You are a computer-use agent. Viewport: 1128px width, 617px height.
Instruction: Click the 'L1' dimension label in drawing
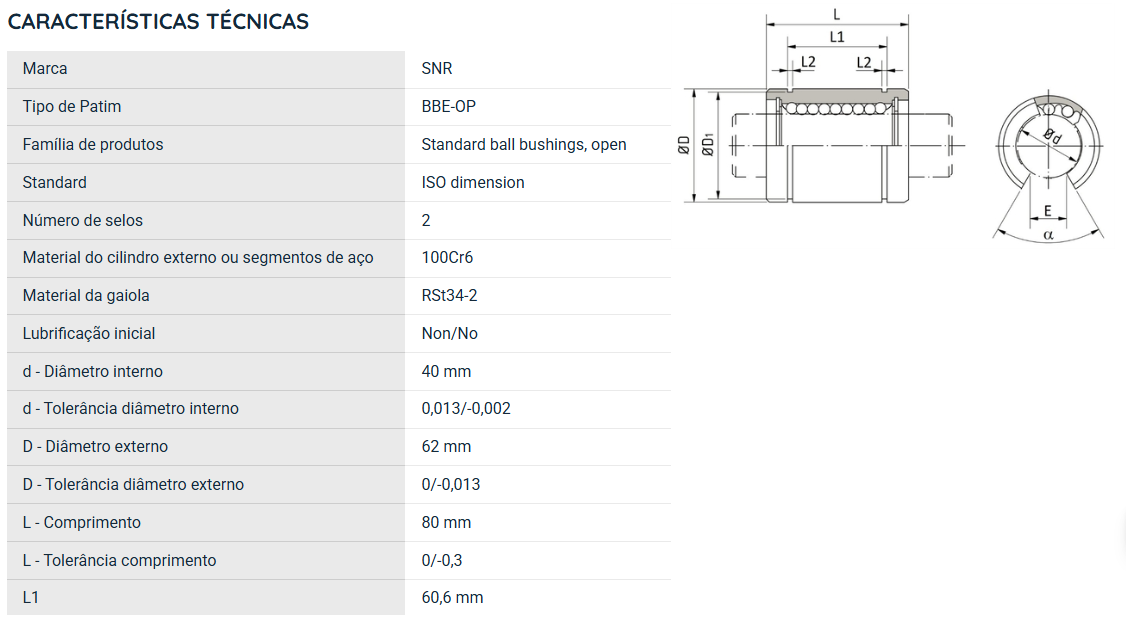(837, 37)
